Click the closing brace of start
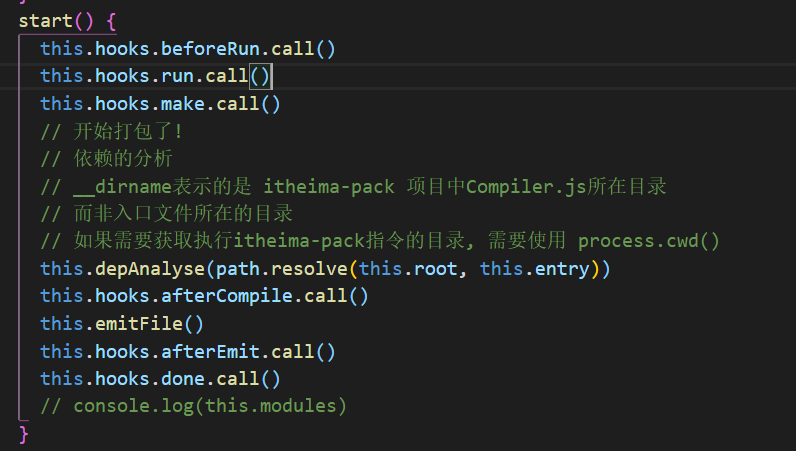 [x=23, y=434]
